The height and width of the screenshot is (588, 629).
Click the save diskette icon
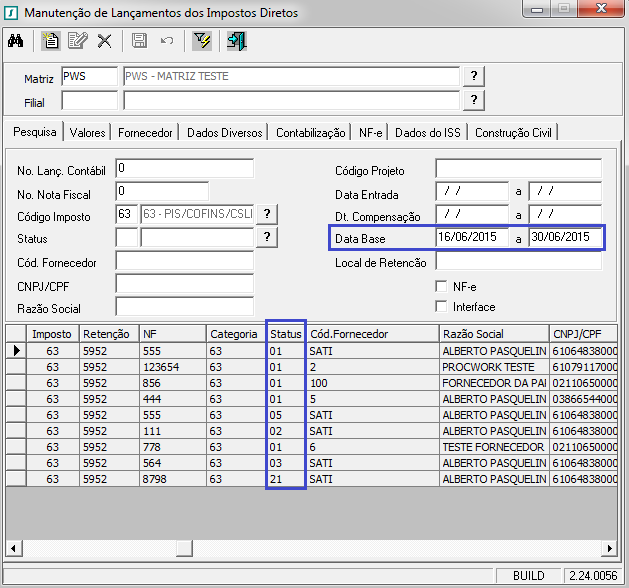[139, 41]
